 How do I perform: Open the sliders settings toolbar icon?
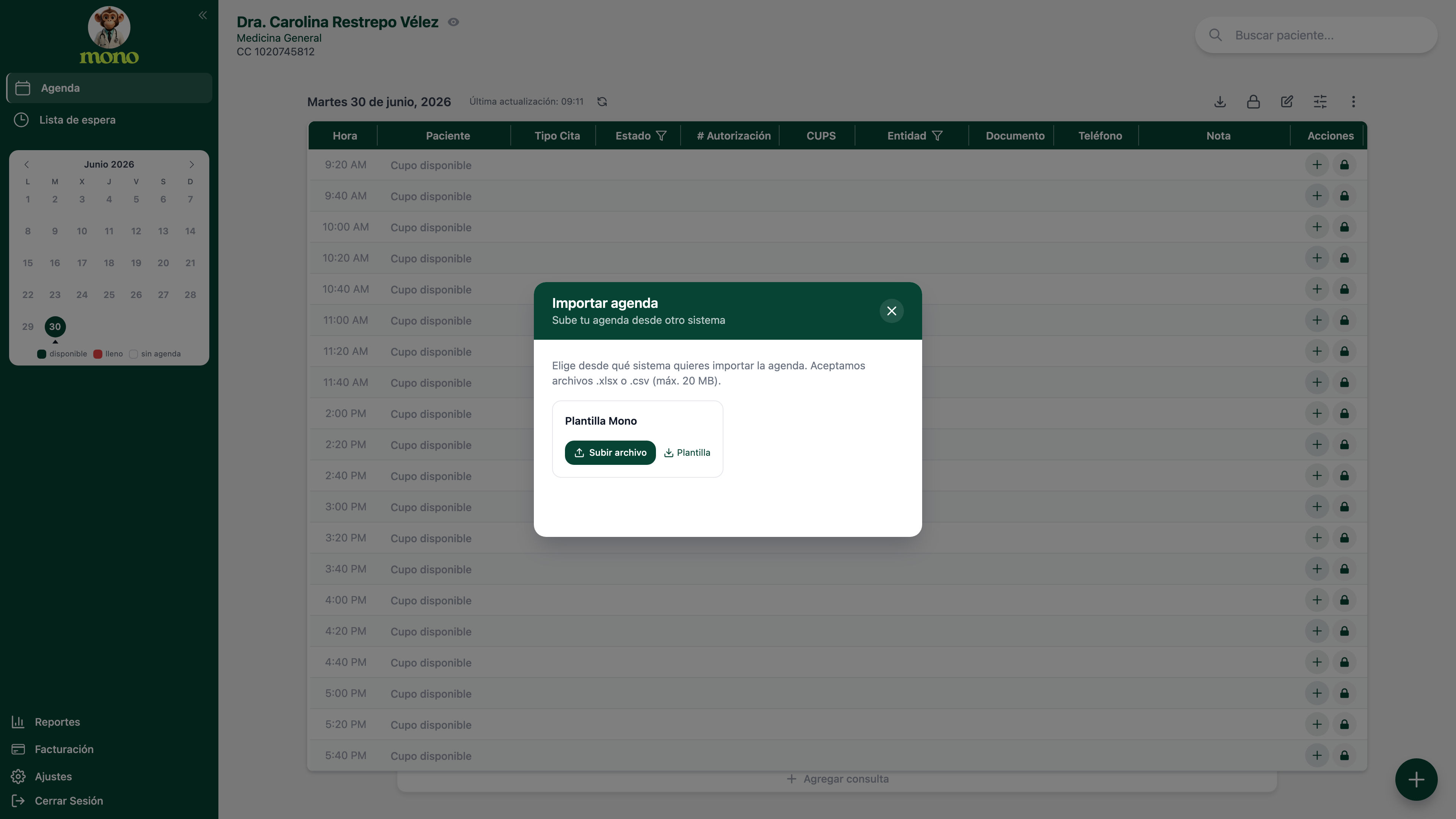click(1320, 102)
